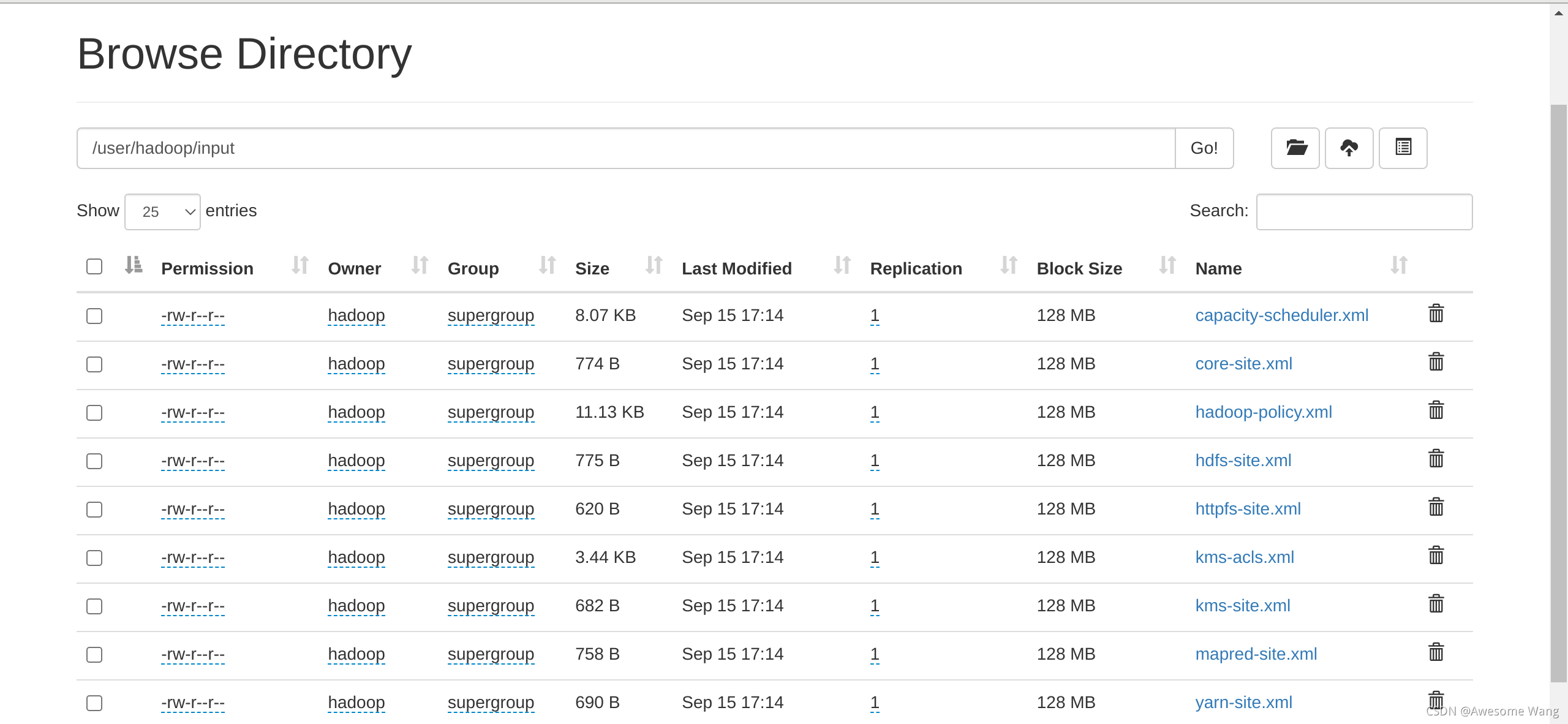The image size is (1568, 724).
Task: Sort table by Owner column arrows
Action: pos(420,265)
